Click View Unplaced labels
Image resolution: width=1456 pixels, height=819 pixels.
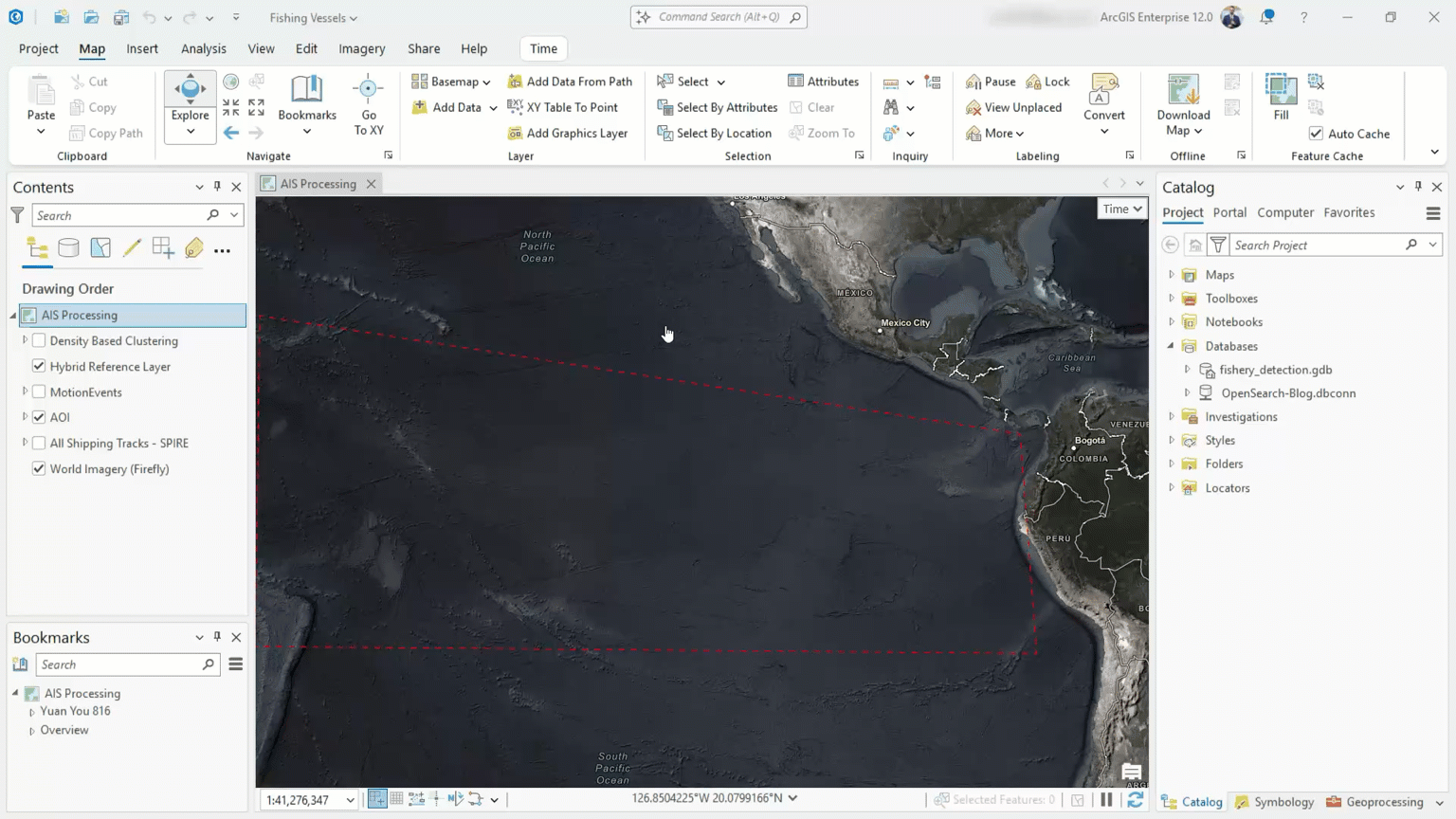1013,107
